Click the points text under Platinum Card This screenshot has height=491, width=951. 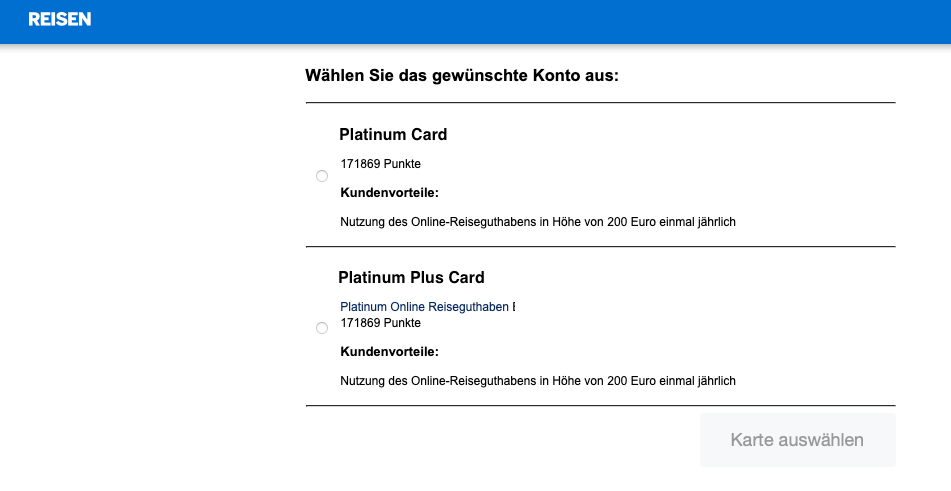pyautogui.click(x=380, y=163)
